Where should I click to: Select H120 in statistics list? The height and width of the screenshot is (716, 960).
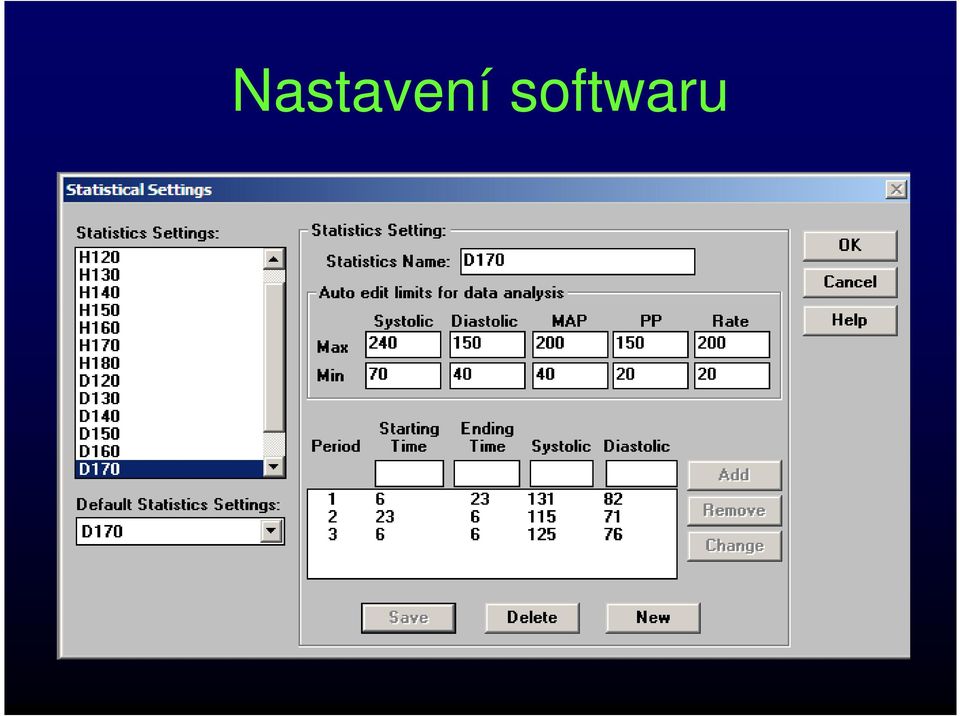(170, 257)
